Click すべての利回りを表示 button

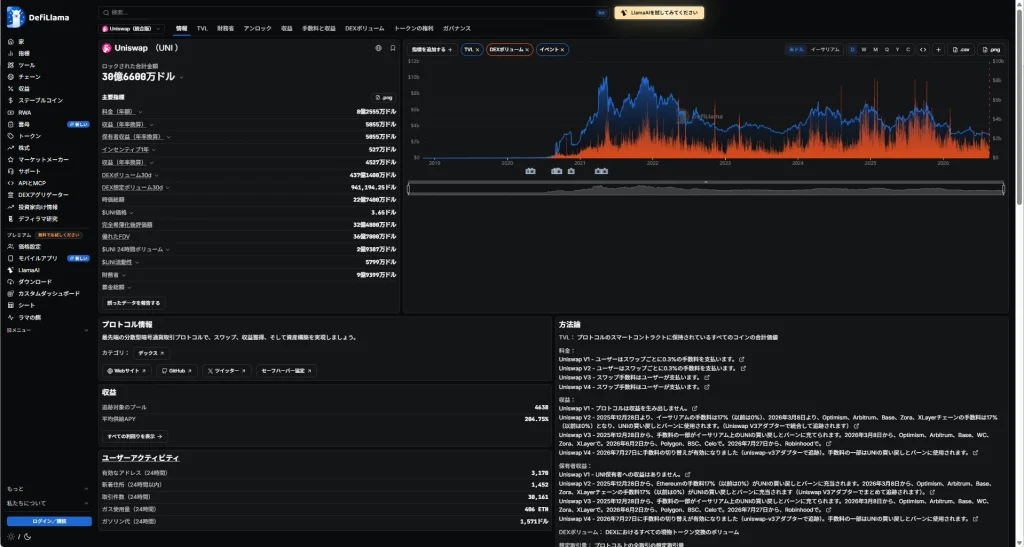pyautogui.click(x=135, y=436)
